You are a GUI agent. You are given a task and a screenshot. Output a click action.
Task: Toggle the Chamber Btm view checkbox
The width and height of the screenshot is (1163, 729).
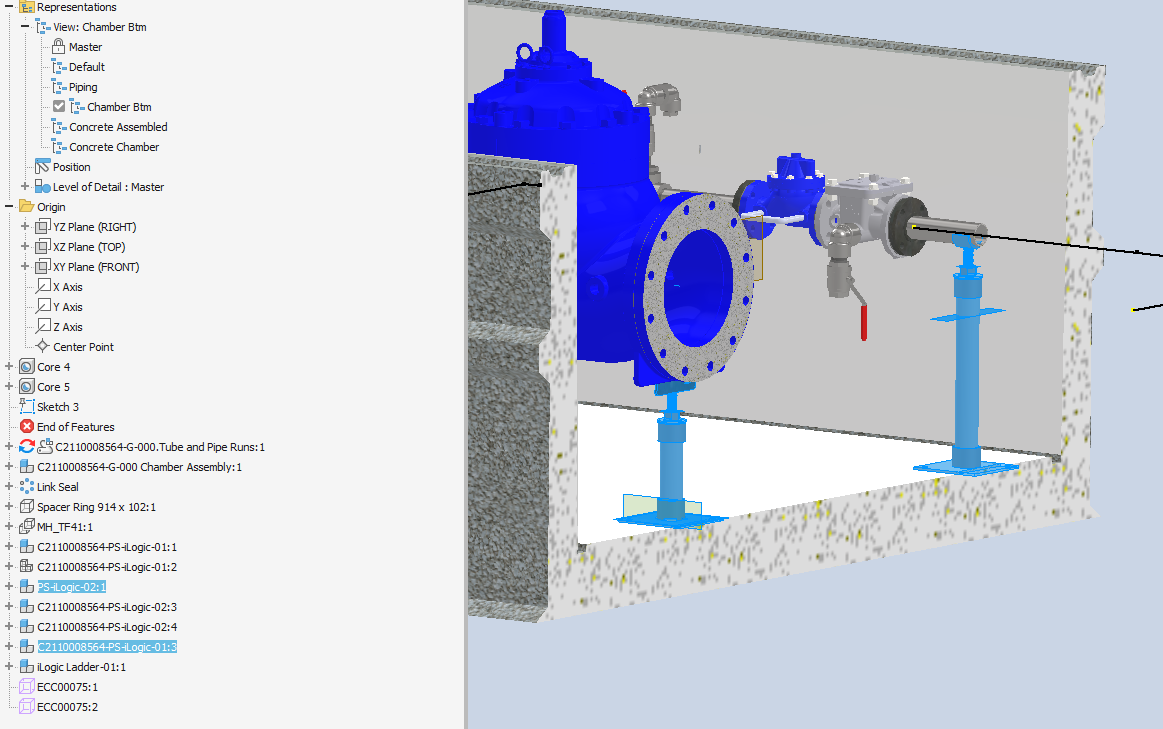[57, 106]
